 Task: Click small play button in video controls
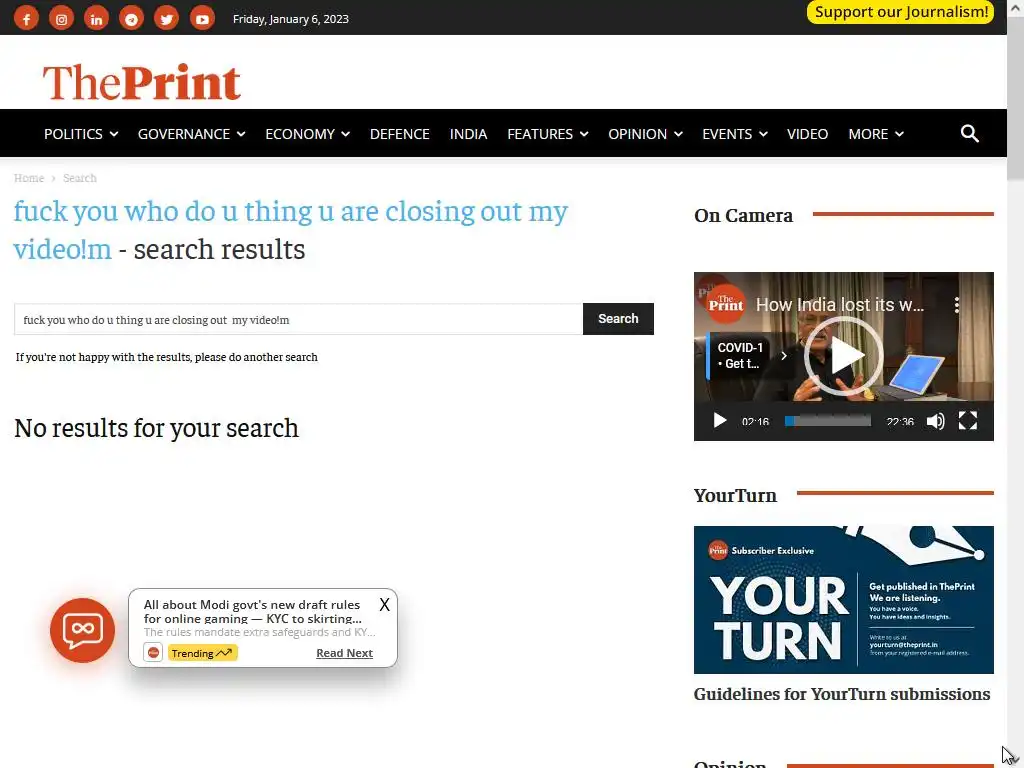pos(720,421)
